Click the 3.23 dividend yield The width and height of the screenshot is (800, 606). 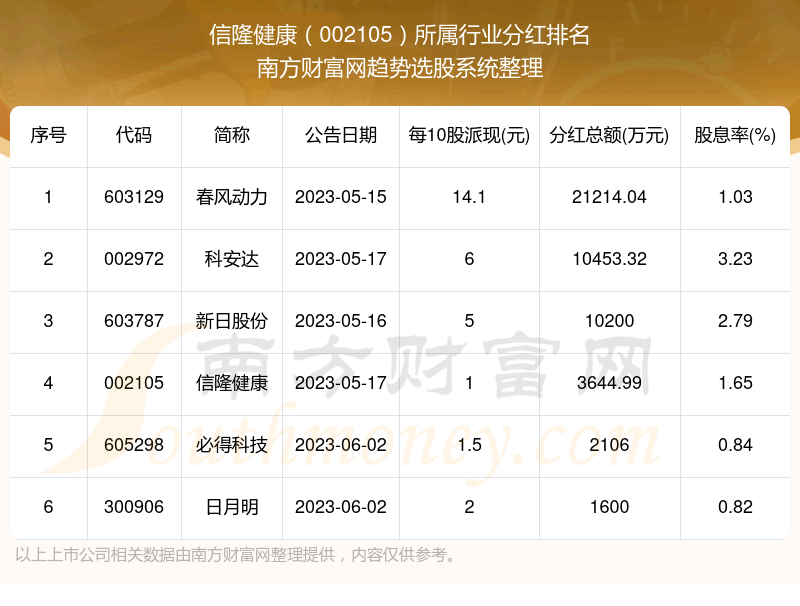(x=735, y=259)
